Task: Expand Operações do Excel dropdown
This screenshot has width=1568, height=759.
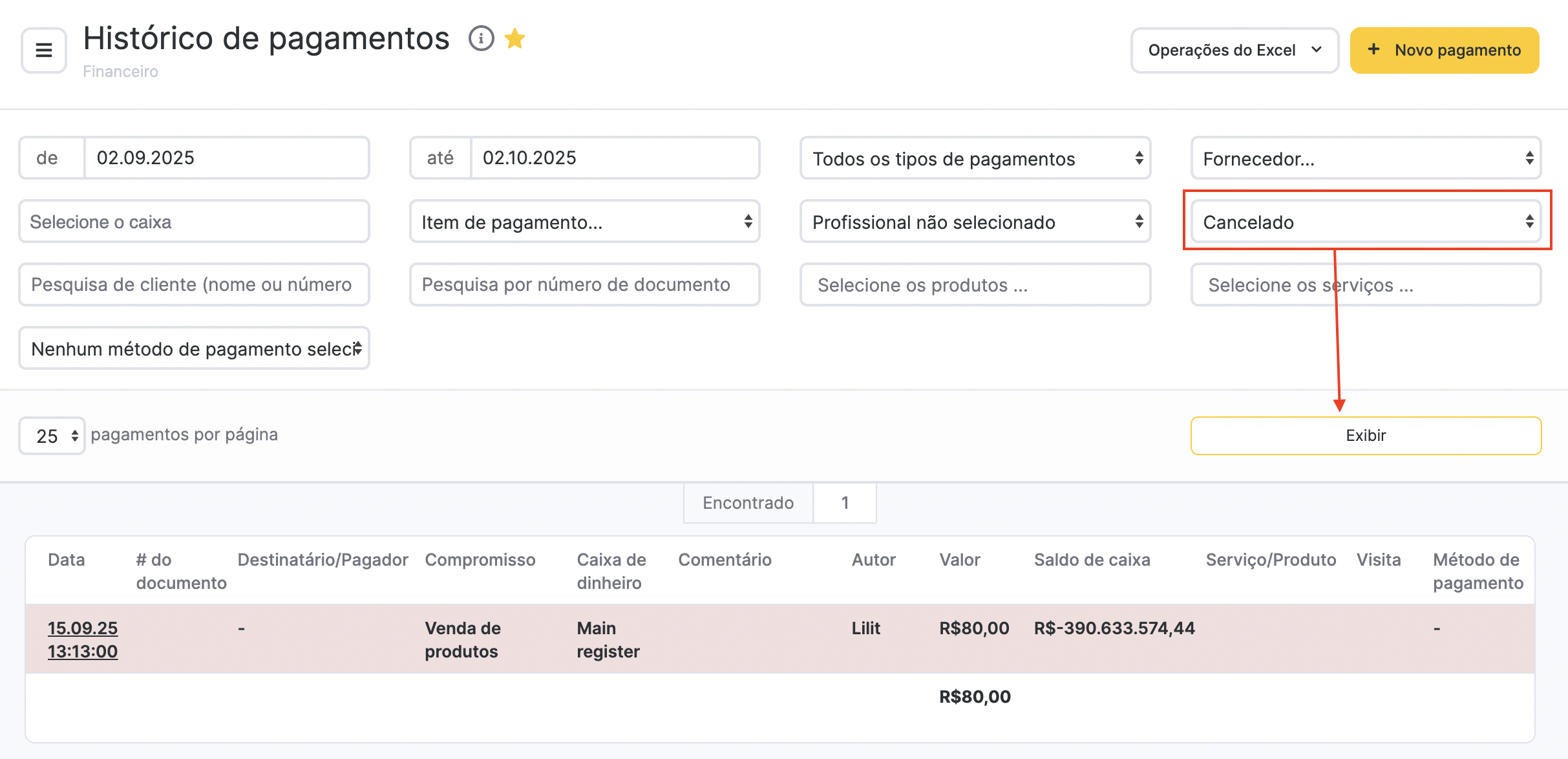Action: [x=1234, y=50]
